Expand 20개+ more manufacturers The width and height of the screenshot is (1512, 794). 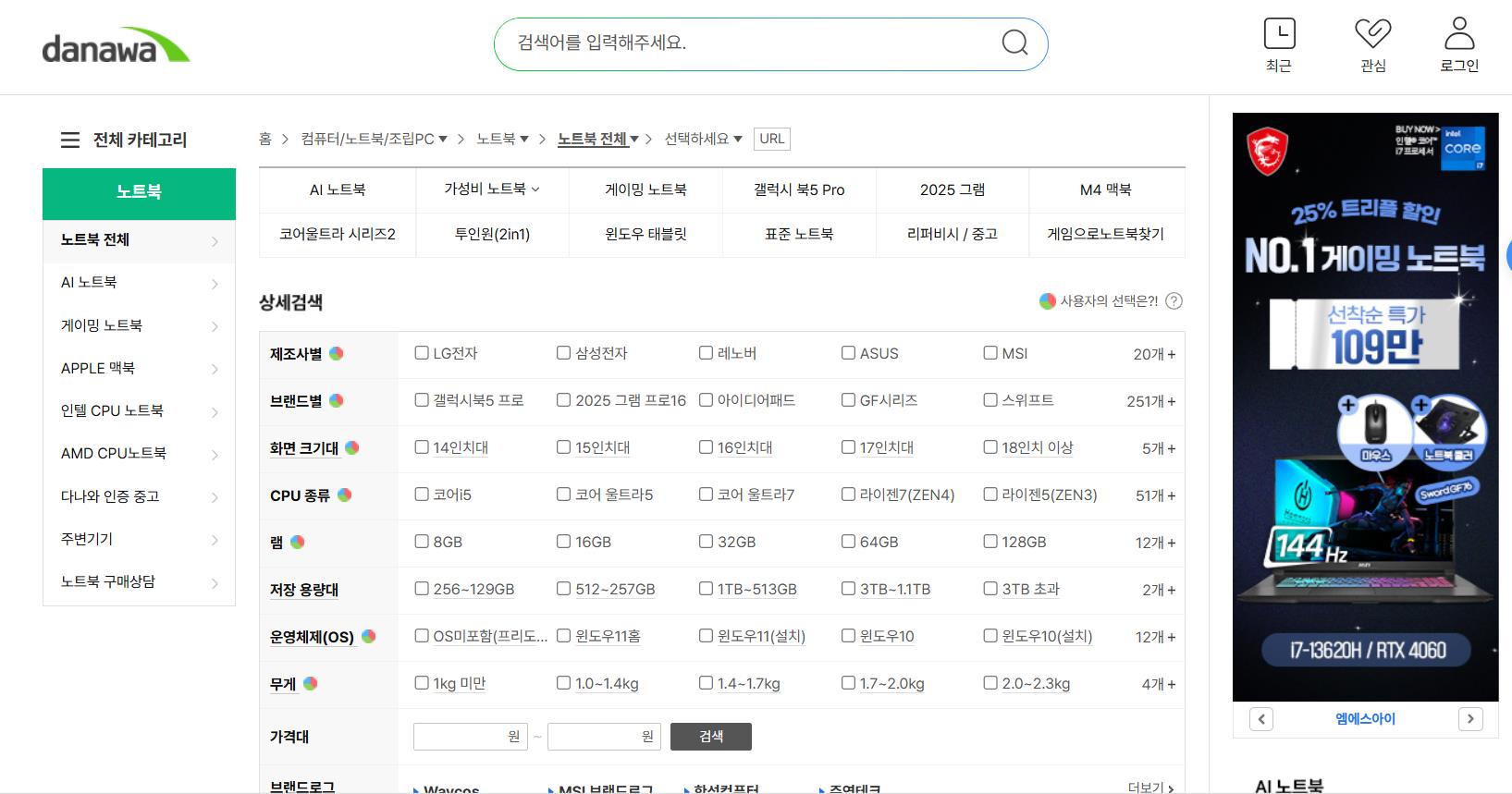(x=1154, y=354)
